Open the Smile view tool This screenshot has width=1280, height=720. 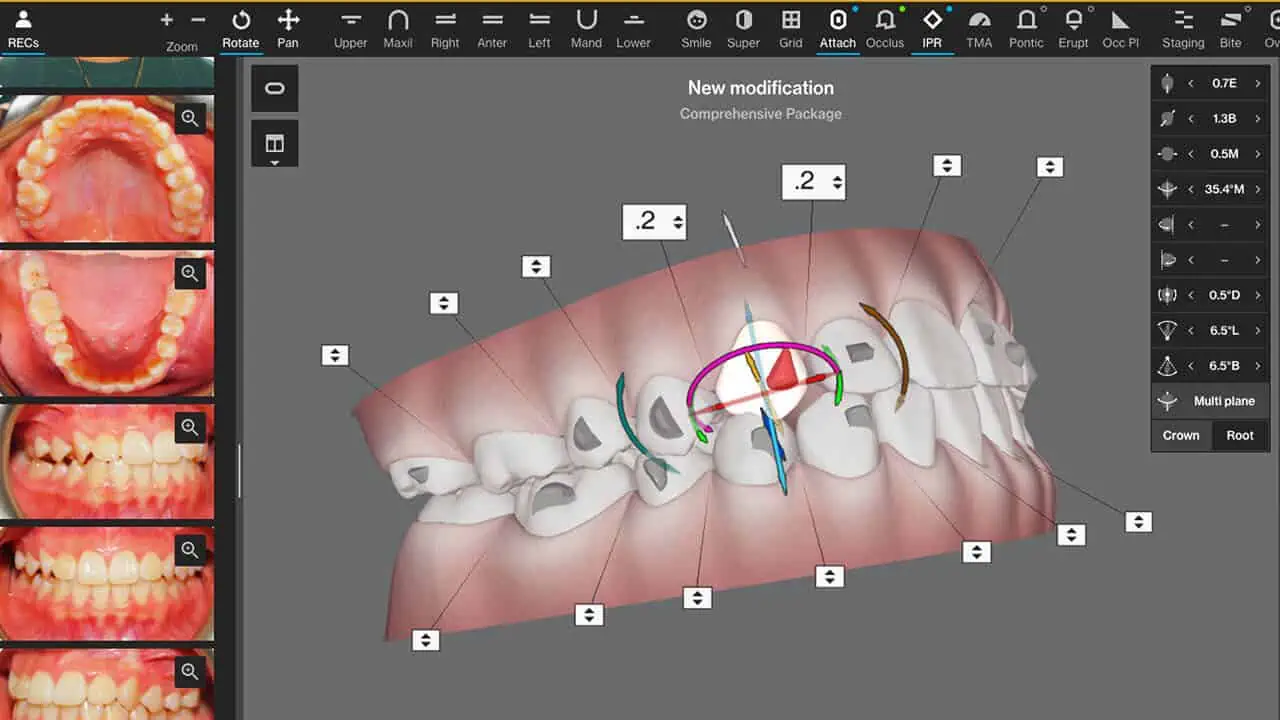coord(696,25)
